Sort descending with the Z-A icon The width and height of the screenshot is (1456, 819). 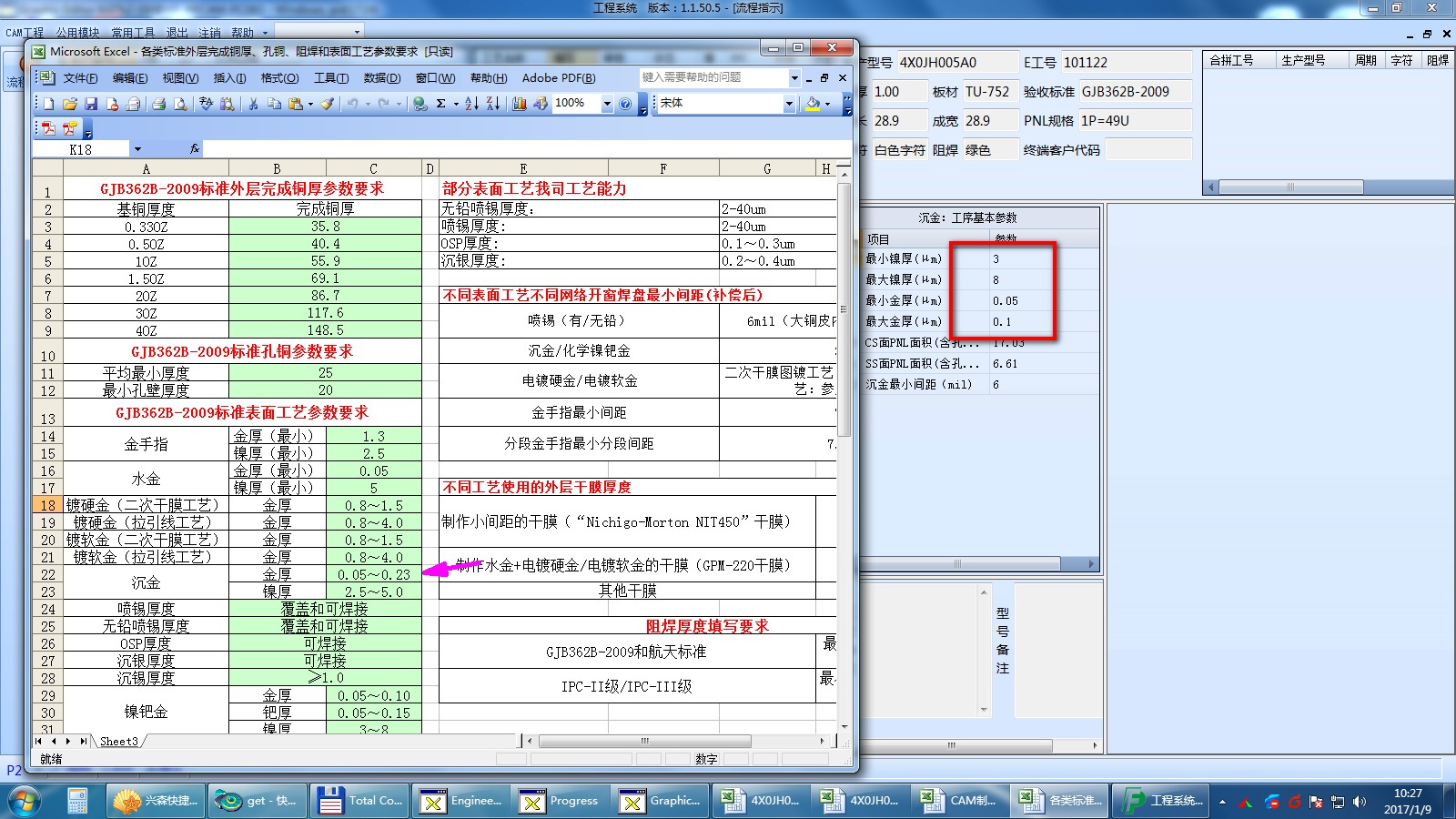pos(493,105)
